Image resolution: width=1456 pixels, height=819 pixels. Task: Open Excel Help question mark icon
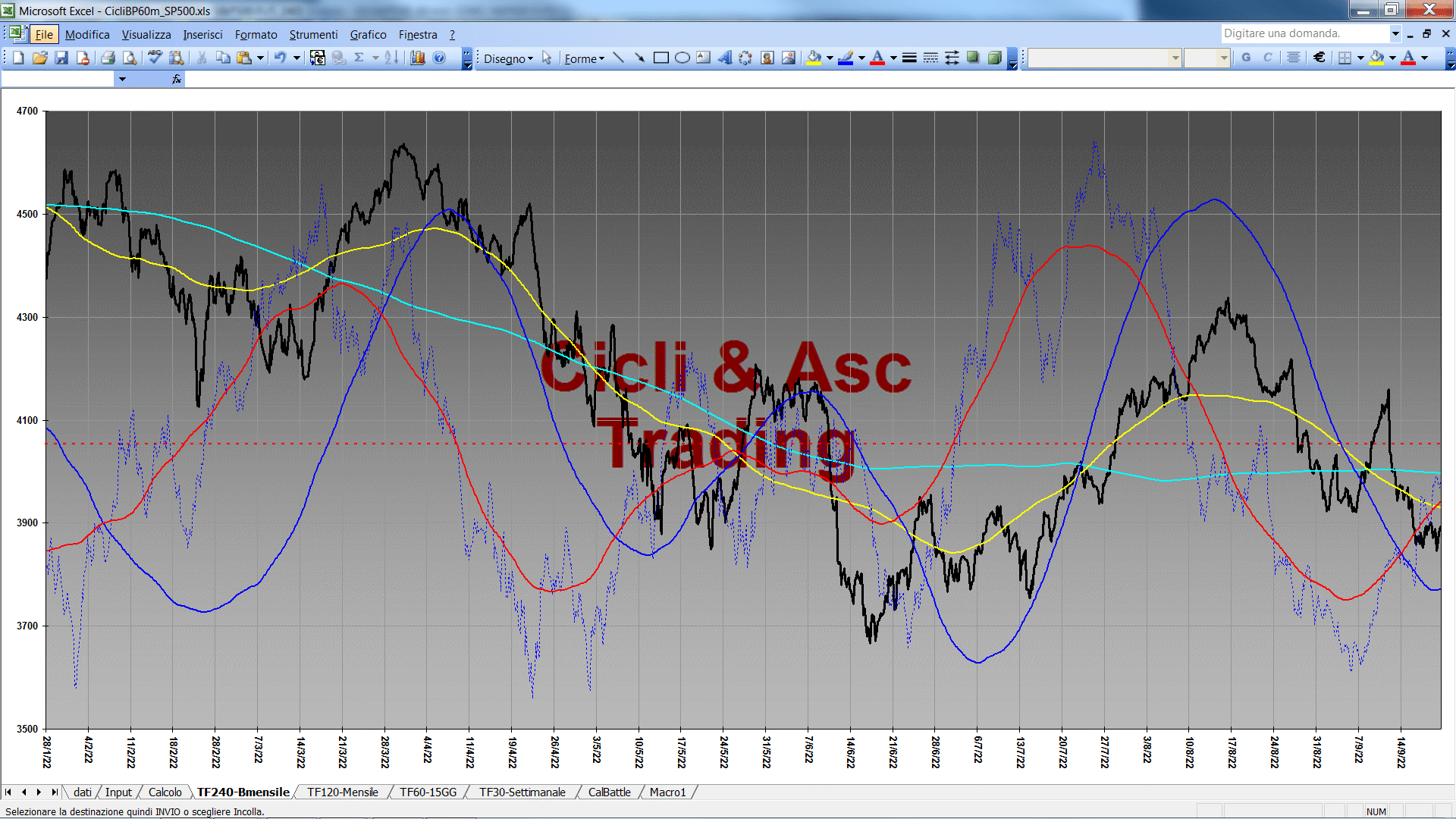pos(439,58)
